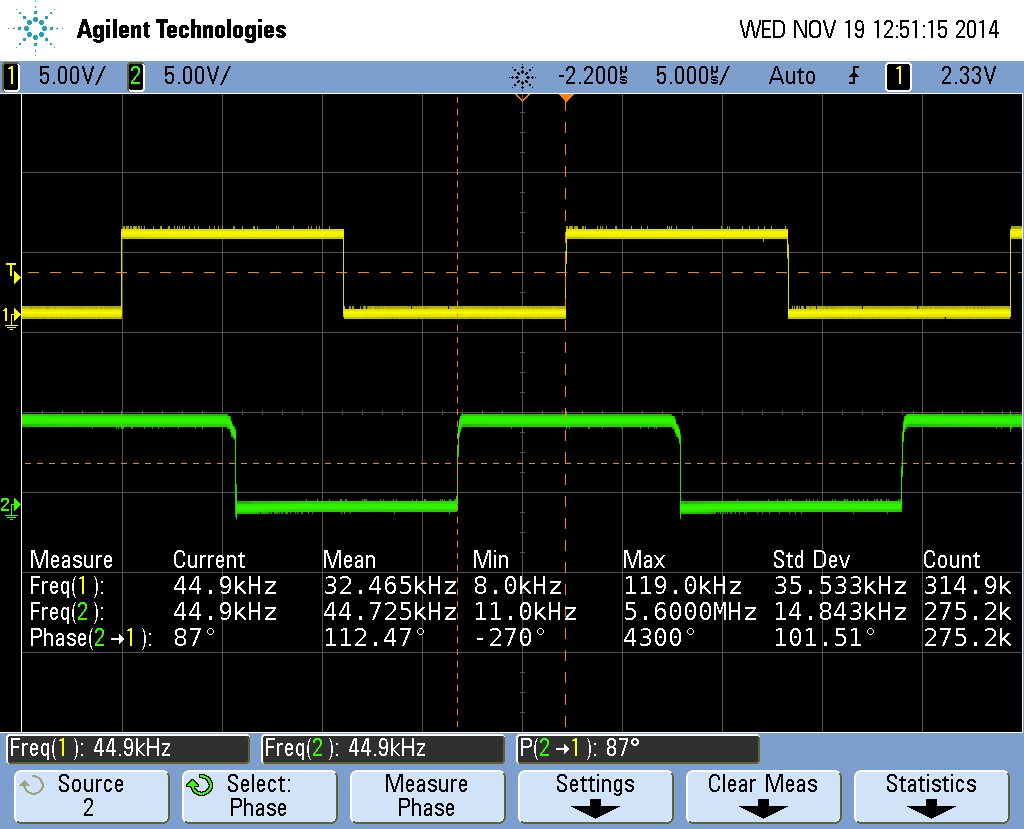Open the Clear Meas menu

pyautogui.click(x=763, y=796)
